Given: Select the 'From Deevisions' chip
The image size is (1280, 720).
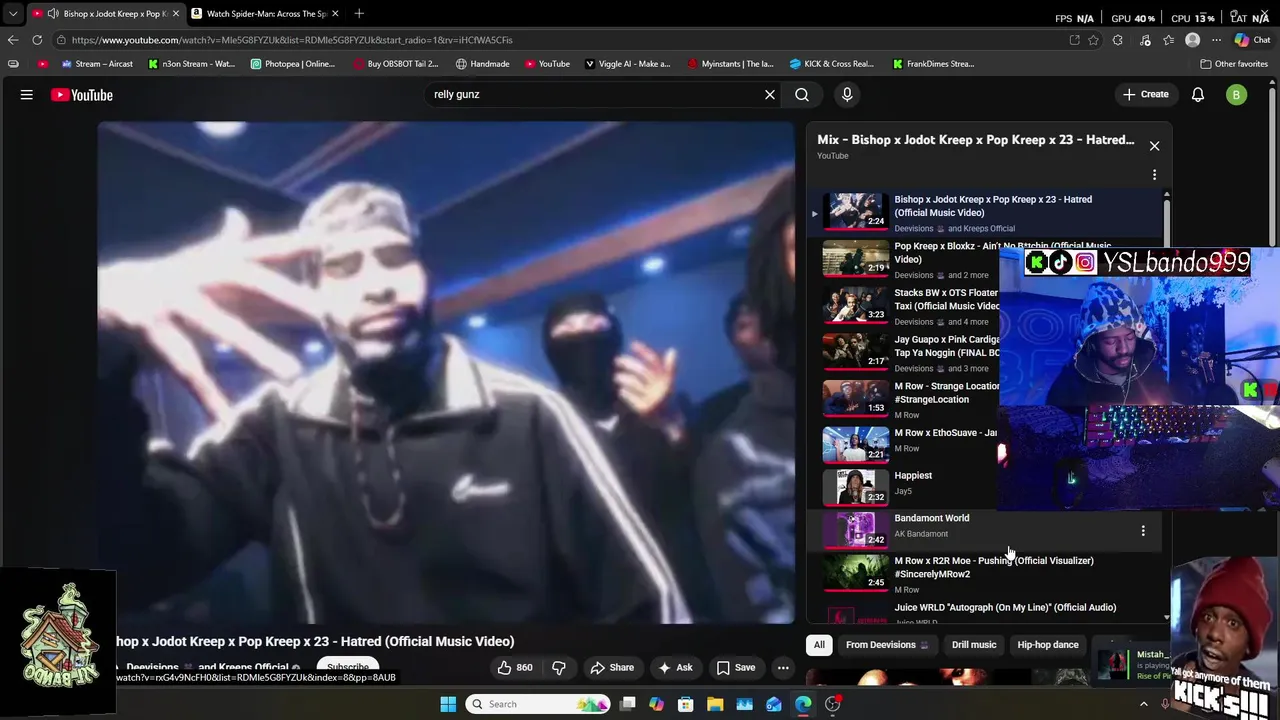Looking at the screenshot, I should (886, 645).
